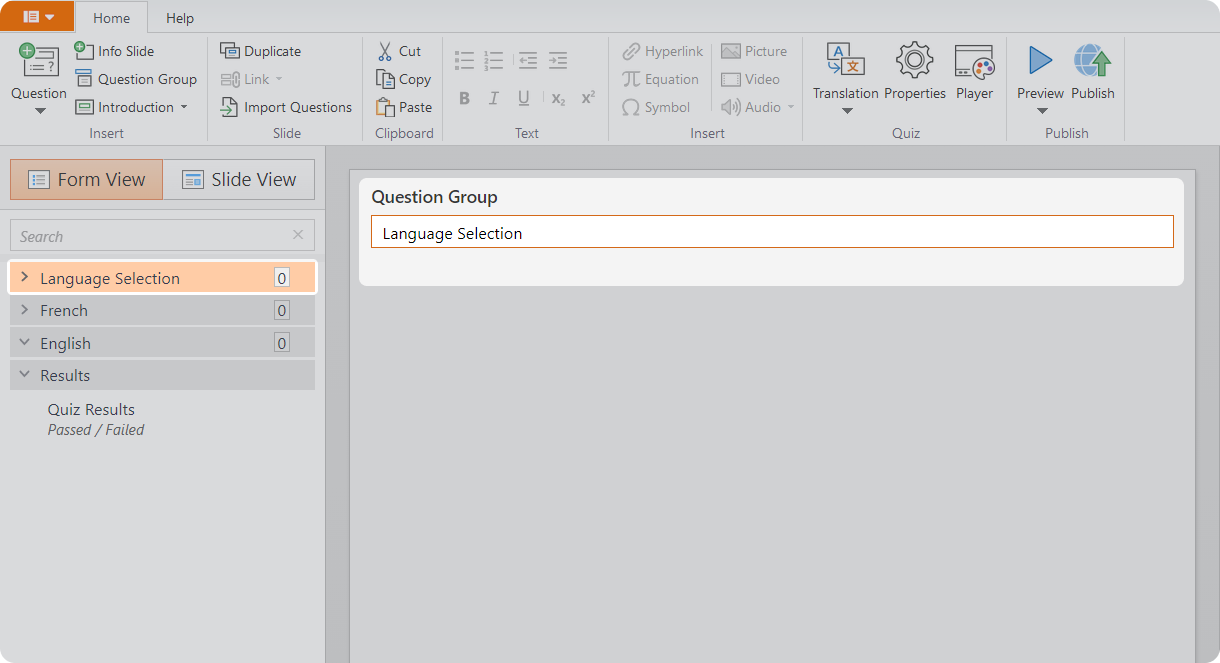The image size is (1220, 663).
Task: Open the Help tab
Action: tap(180, 18)
